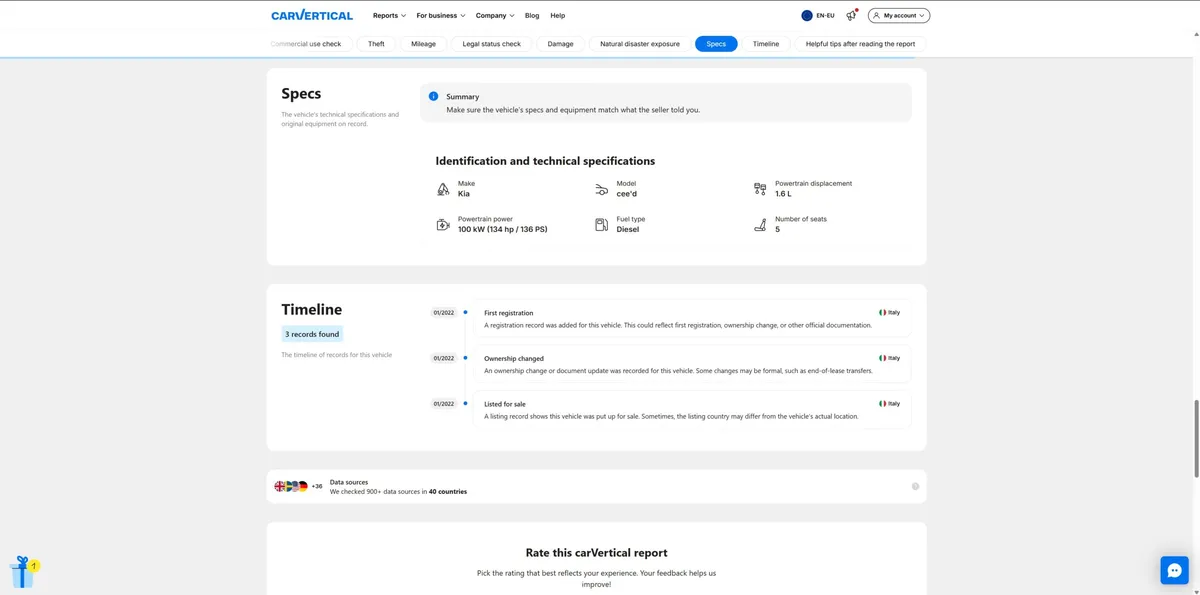Jump to the Damage tab
Image resolution: width=1200 pixels, height=595 pixels.
click(561, 44)
